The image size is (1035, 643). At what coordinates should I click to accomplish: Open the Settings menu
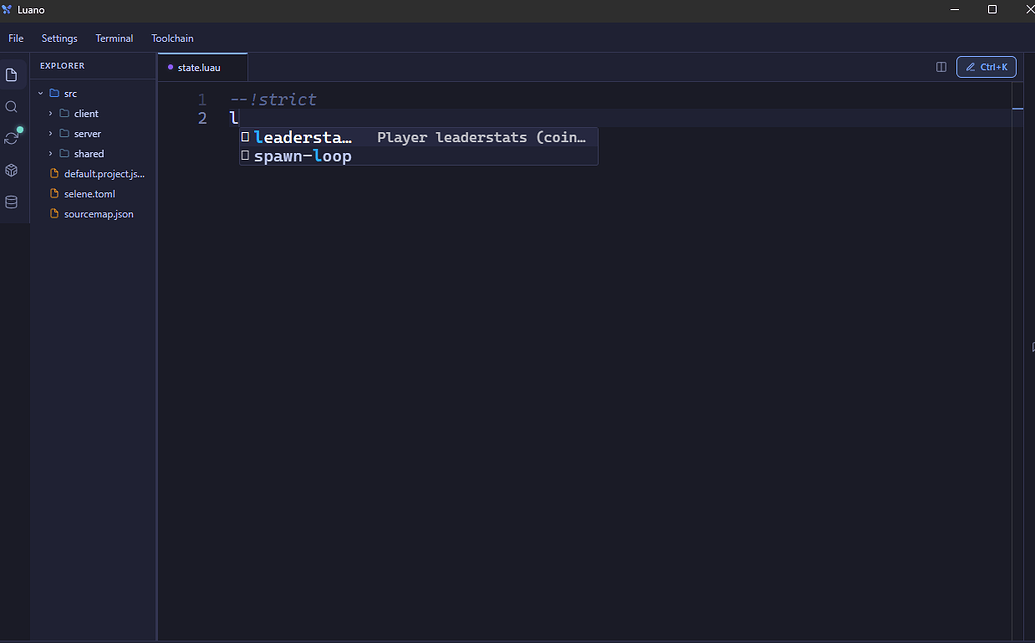coord(59,38)
